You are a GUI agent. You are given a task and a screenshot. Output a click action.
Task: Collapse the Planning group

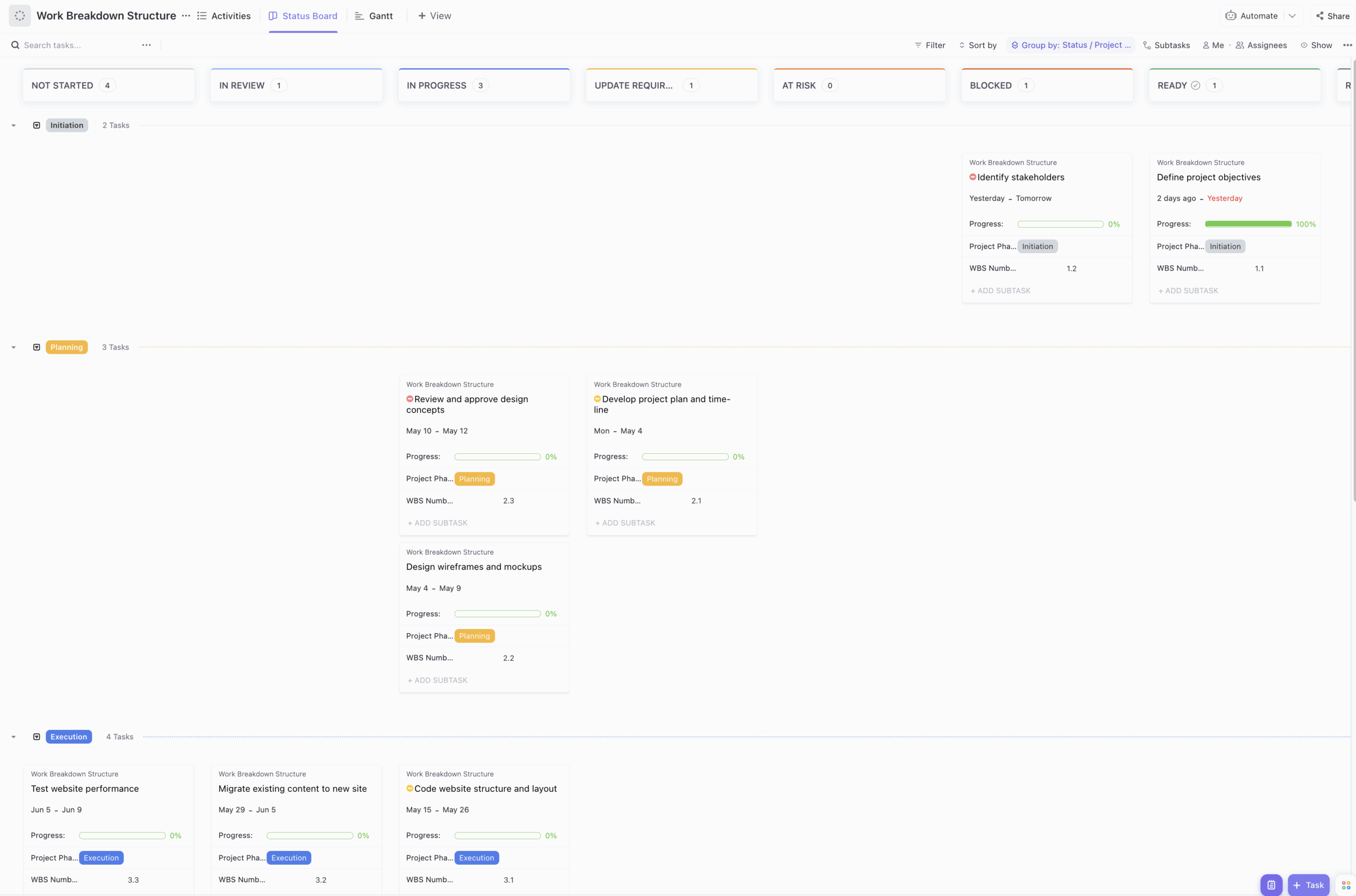(13, 347)
